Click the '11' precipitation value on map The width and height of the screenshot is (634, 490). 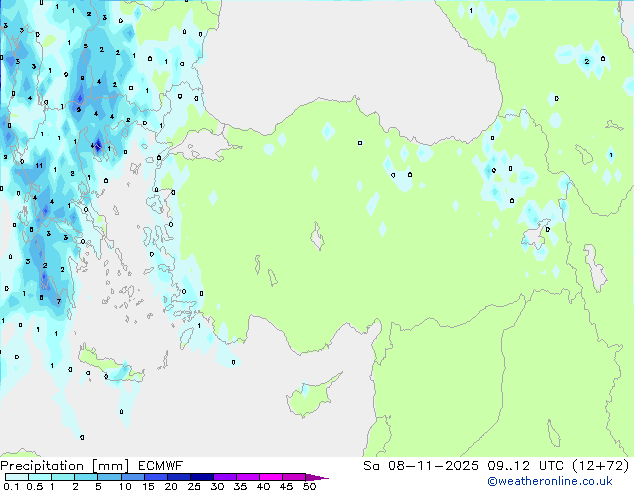(x=39, y=165)
